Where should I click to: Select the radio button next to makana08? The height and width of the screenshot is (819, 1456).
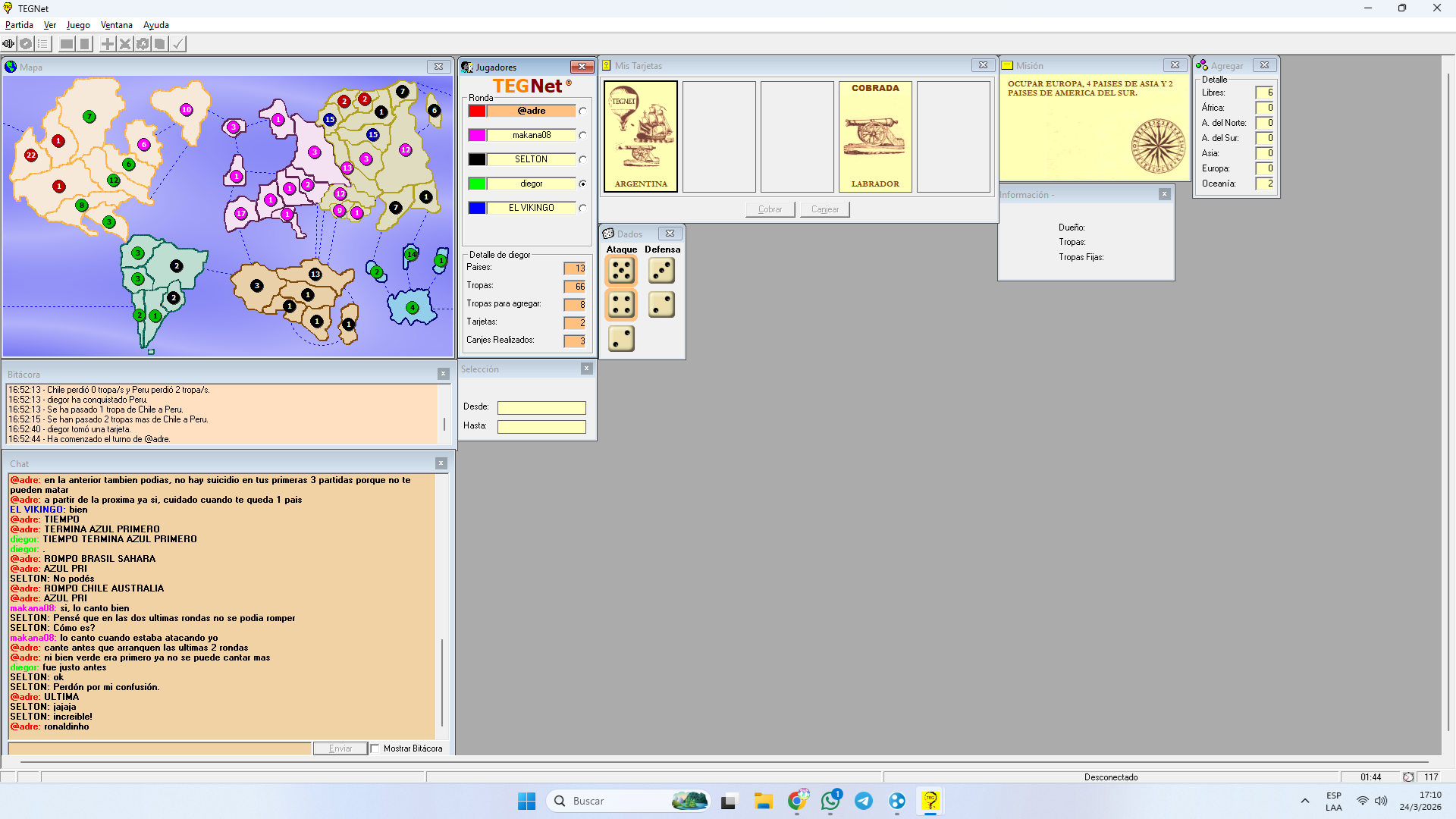[x=582, y=136]
